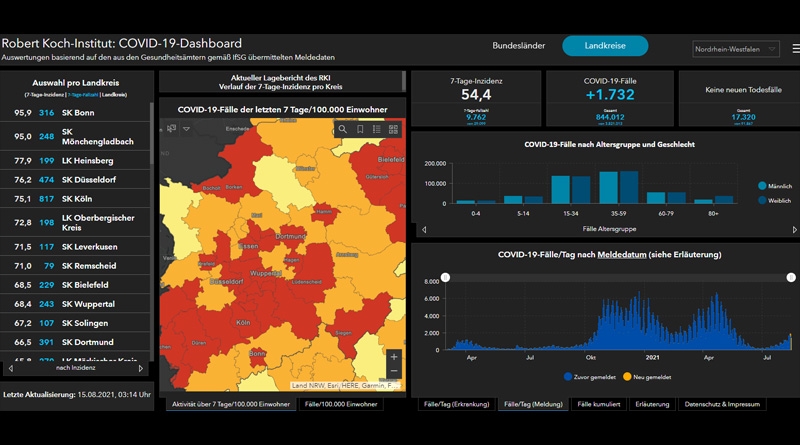The height and width of the screenshot is (445, 800).
Task: Click the Landkreis list scrollbar
Action: click(x=152, y=134)
